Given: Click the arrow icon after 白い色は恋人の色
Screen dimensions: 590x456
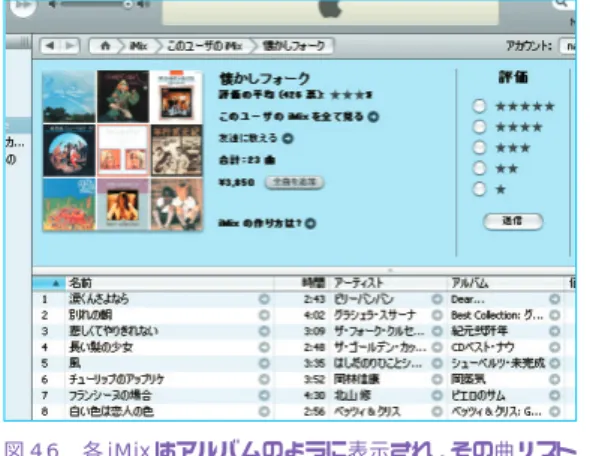Looking at the screenshot, I should (264, 412).
